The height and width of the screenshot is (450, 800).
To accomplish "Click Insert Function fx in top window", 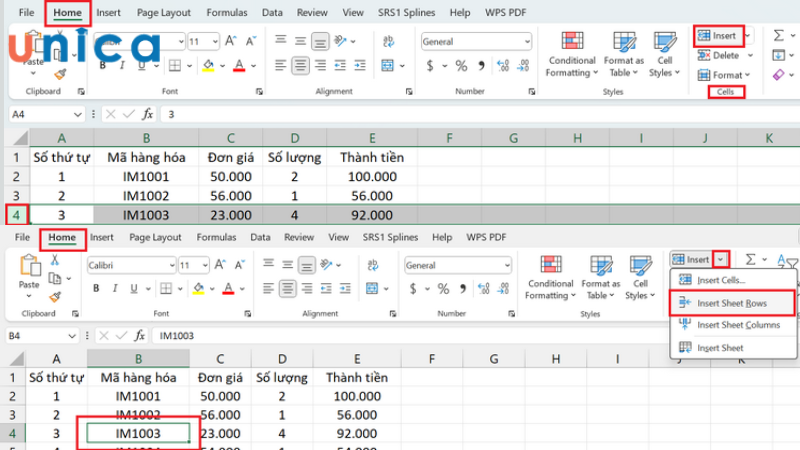I will coord(147,114).
